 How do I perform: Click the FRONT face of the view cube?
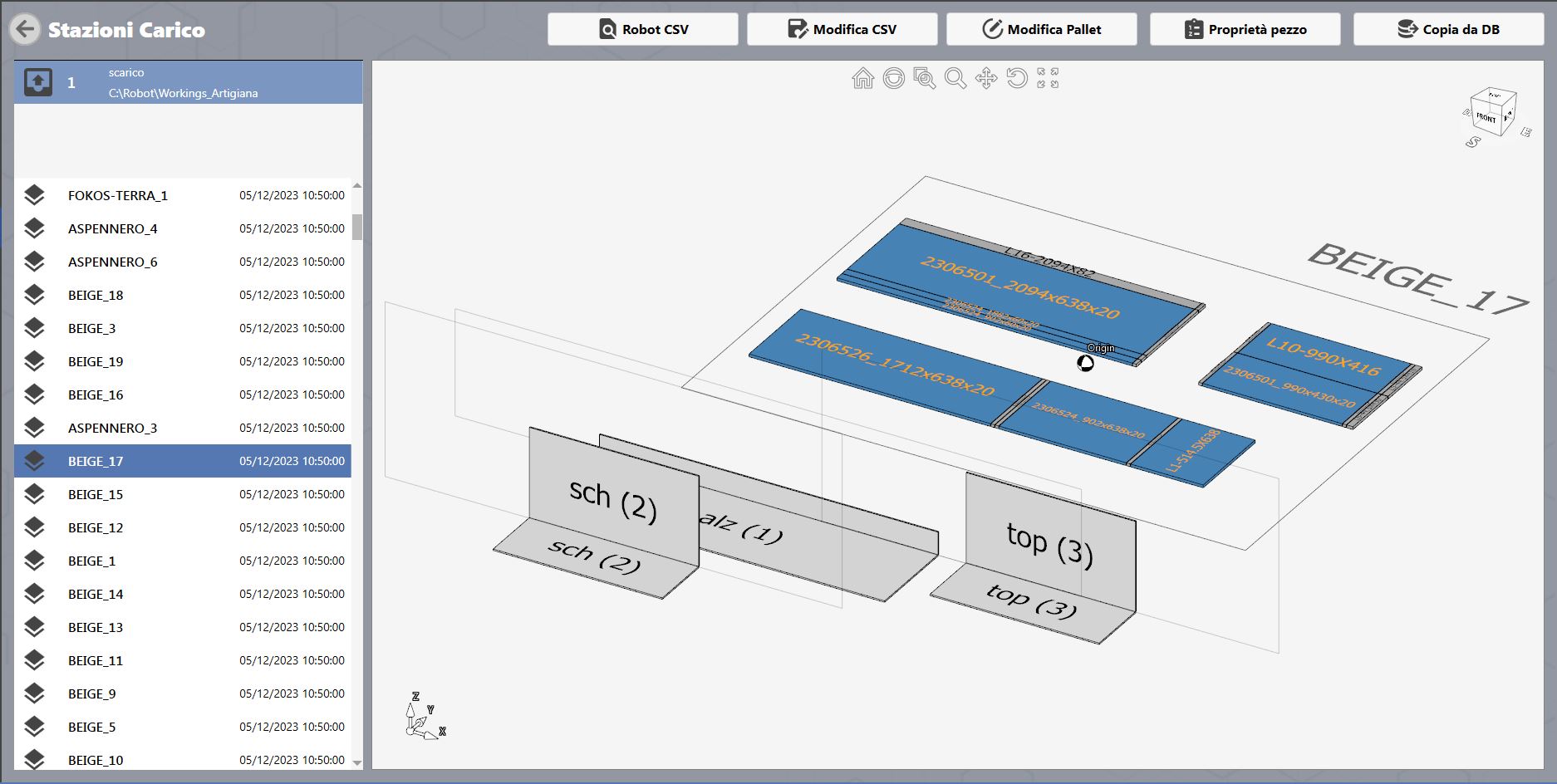click(x=1486, y=117)
